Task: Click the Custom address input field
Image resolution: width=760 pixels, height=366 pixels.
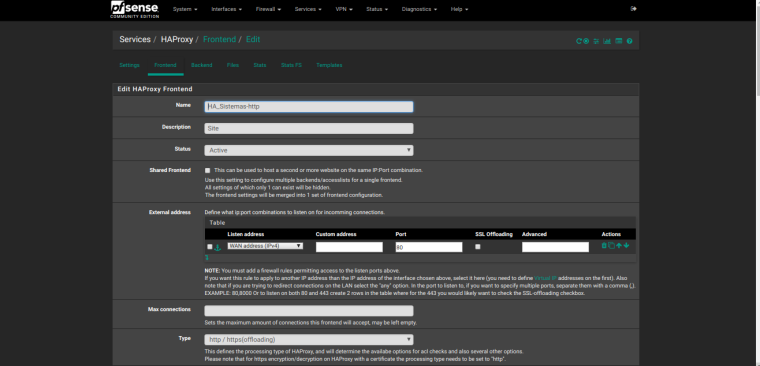Action: tap(349, 247)
